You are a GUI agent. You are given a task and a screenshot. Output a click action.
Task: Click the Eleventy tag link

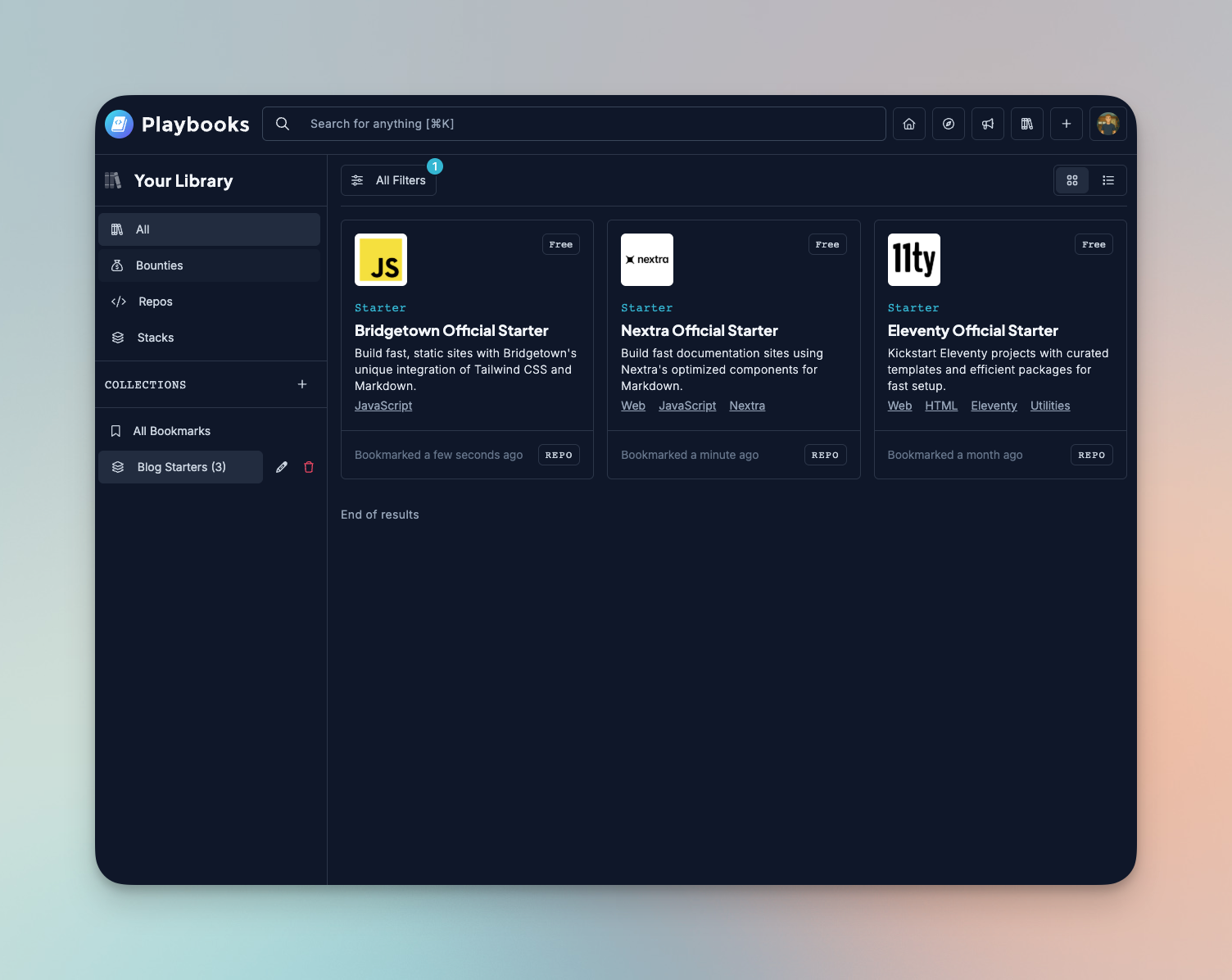994,406
